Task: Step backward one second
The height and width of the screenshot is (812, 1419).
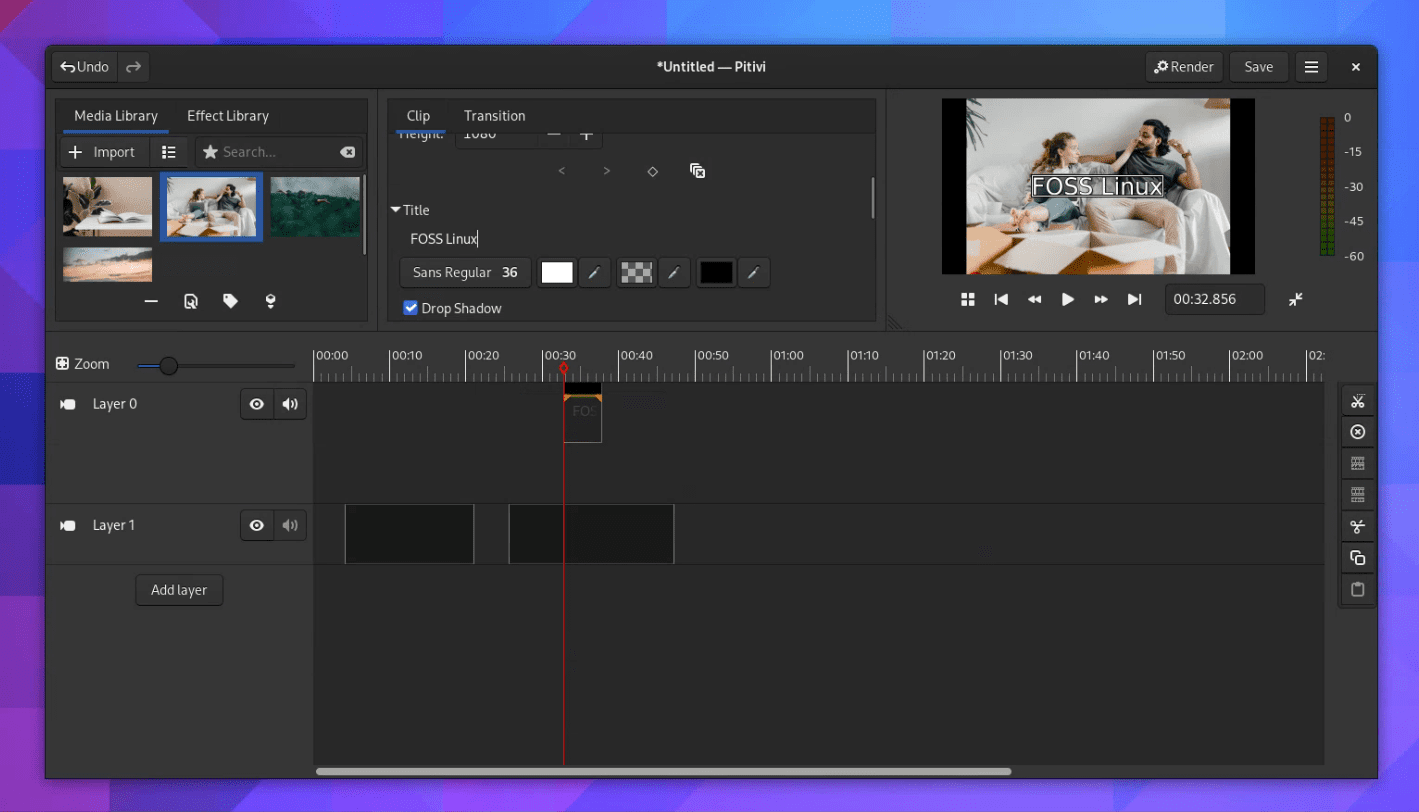Action: point(1034,299)
